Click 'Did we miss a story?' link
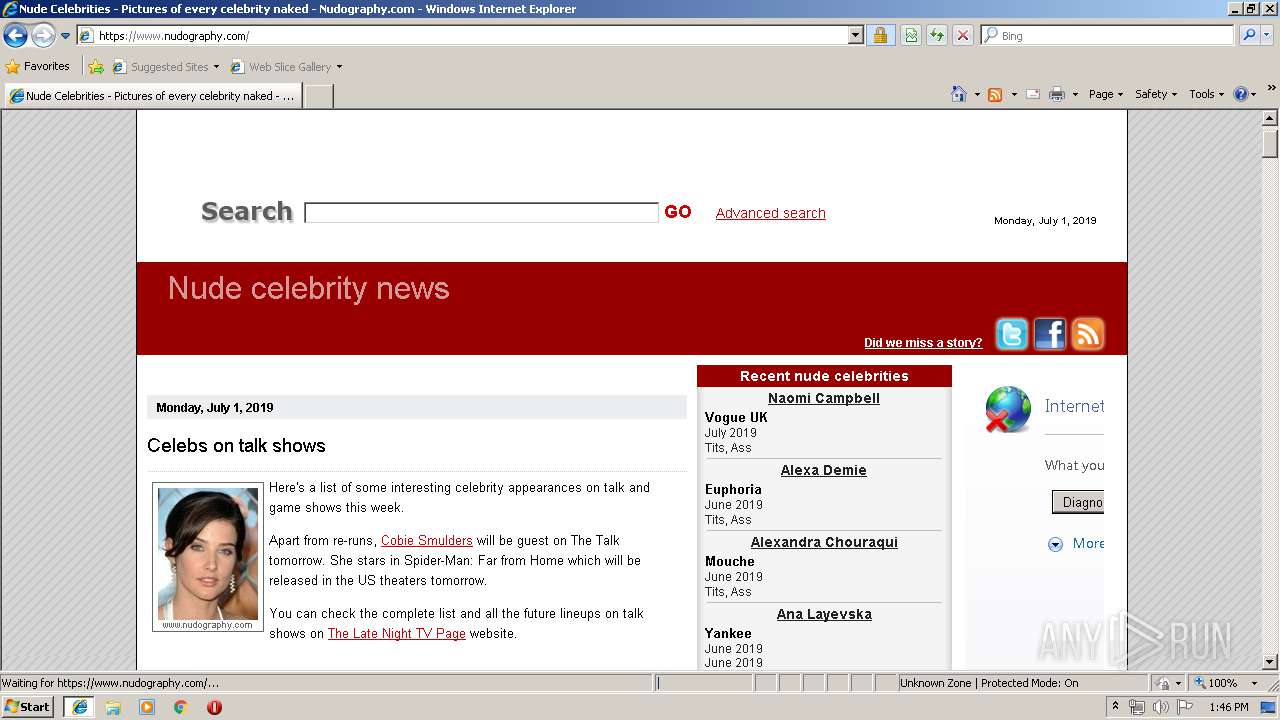1280x720 pixels. [923, 343]
